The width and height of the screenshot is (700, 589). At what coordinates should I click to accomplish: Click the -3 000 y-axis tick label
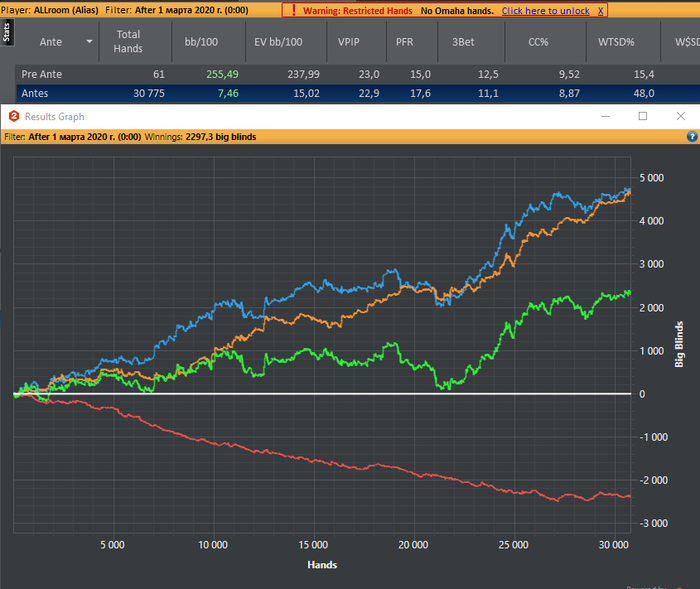click(x=654, y=523)
